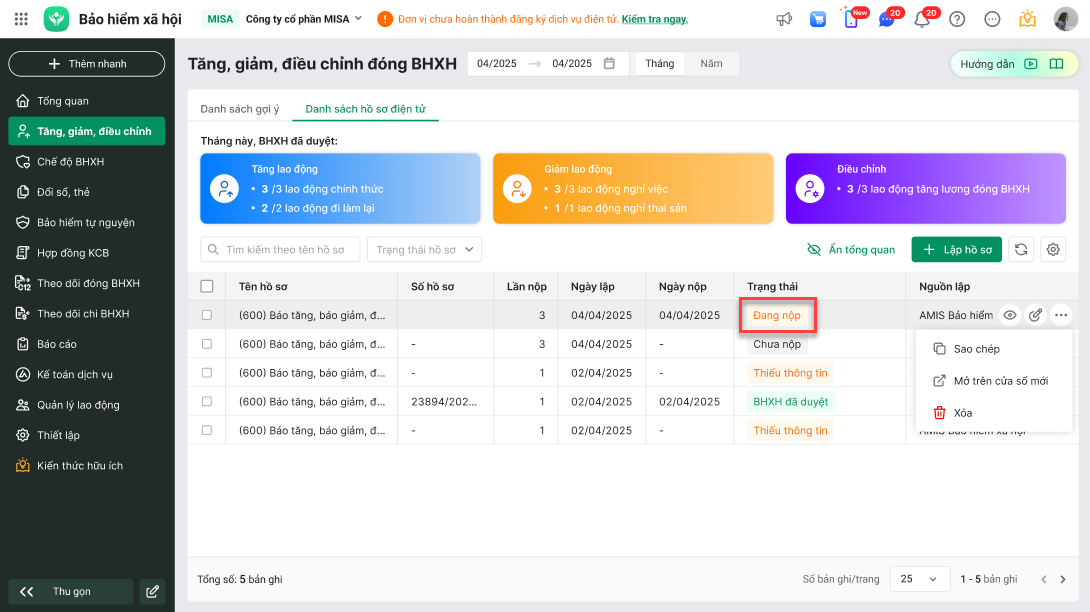Open Tổng quan in the sidebar
Viewport: 1090px width, 612px height.
tap(87, 101)
